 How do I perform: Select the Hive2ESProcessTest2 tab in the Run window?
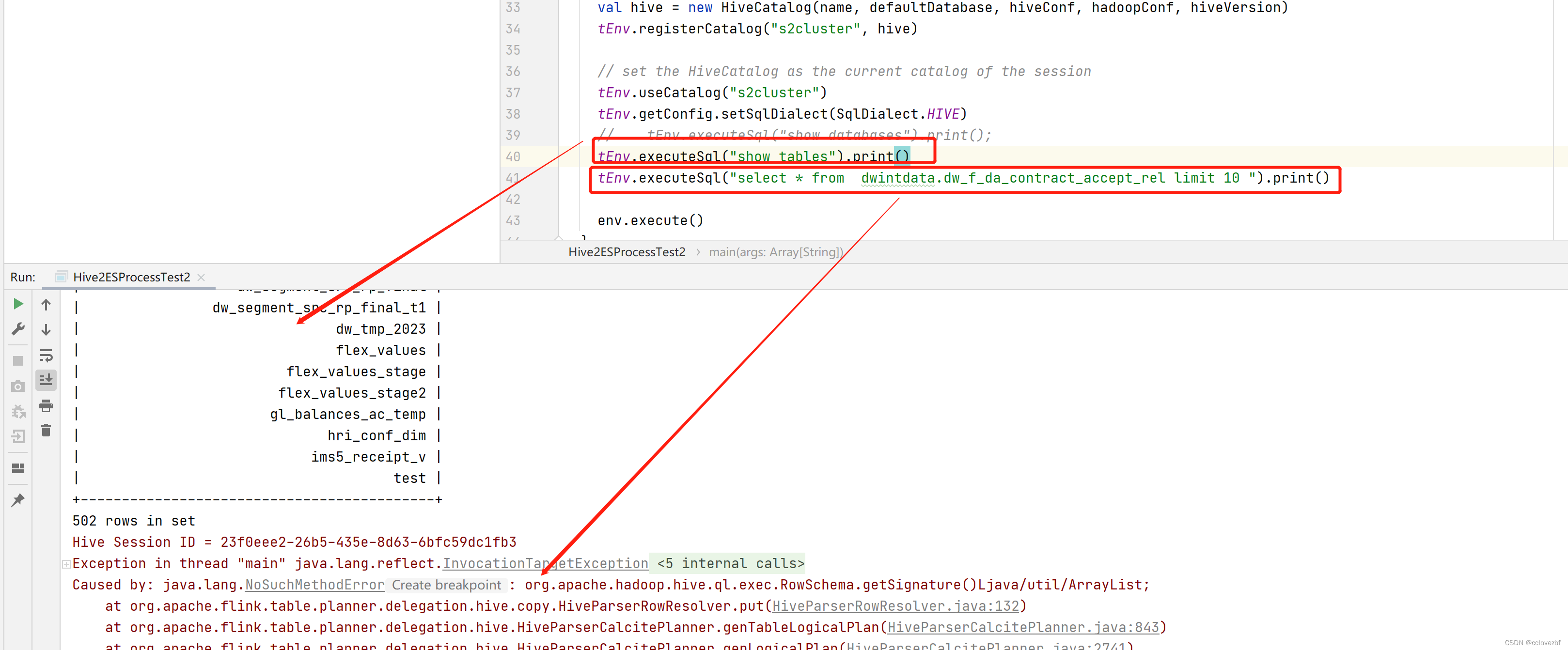pos(131,277)
